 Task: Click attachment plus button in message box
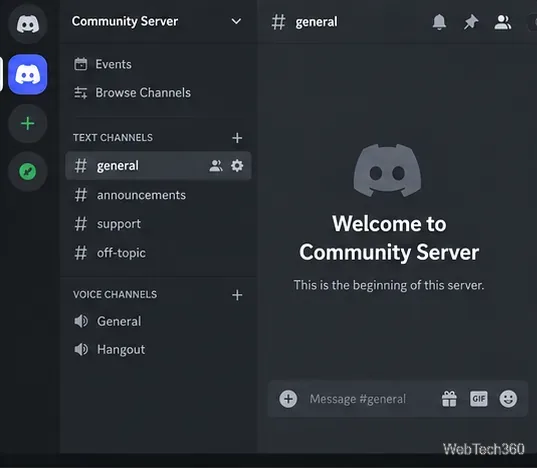point(288,399)
